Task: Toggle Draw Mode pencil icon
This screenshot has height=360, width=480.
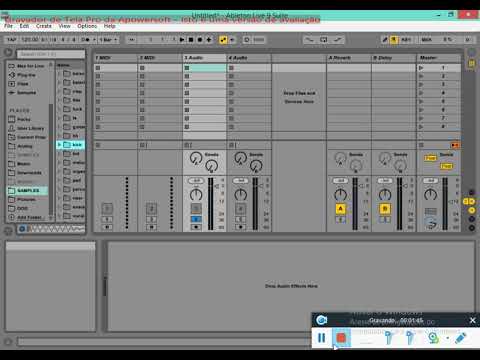Action: (385, 40)
